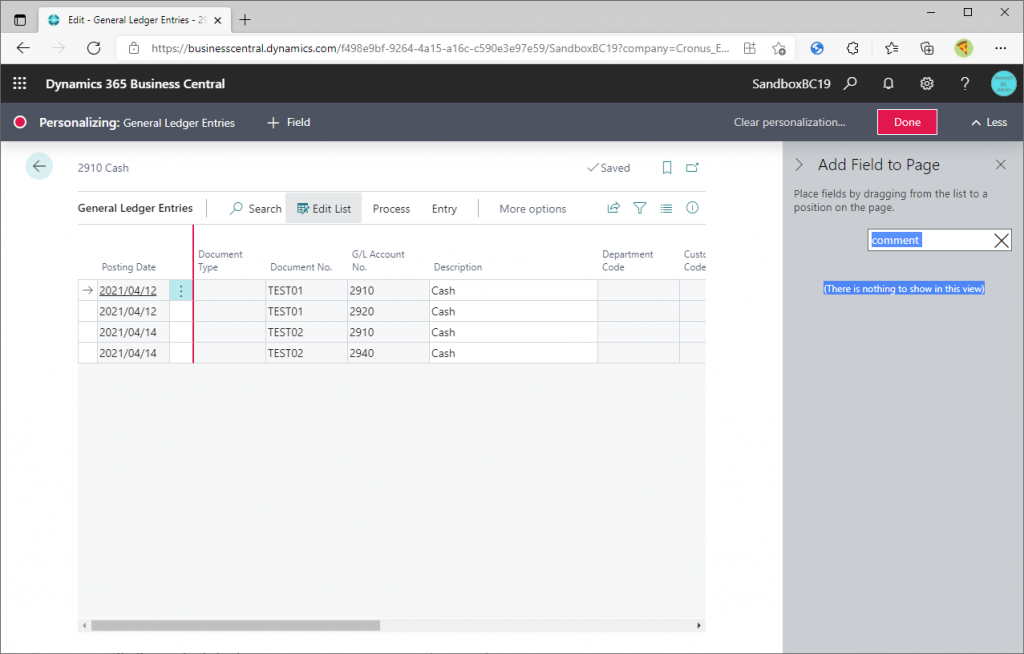This screenshot has width=1024, height=654.
Task: Close the Add Field to Page panel
Action: [1000, 165]
